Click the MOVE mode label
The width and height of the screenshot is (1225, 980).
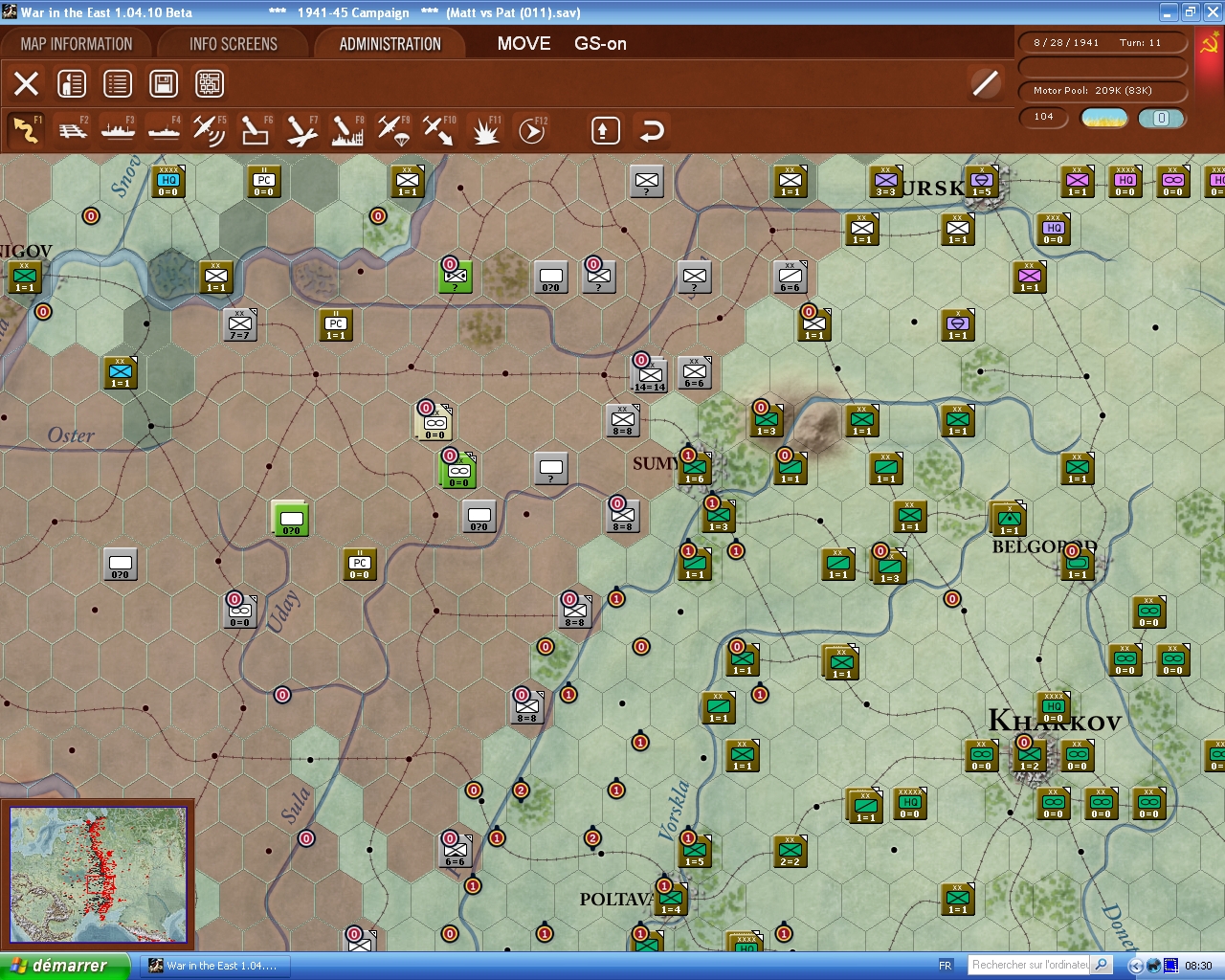click(524, 44)
